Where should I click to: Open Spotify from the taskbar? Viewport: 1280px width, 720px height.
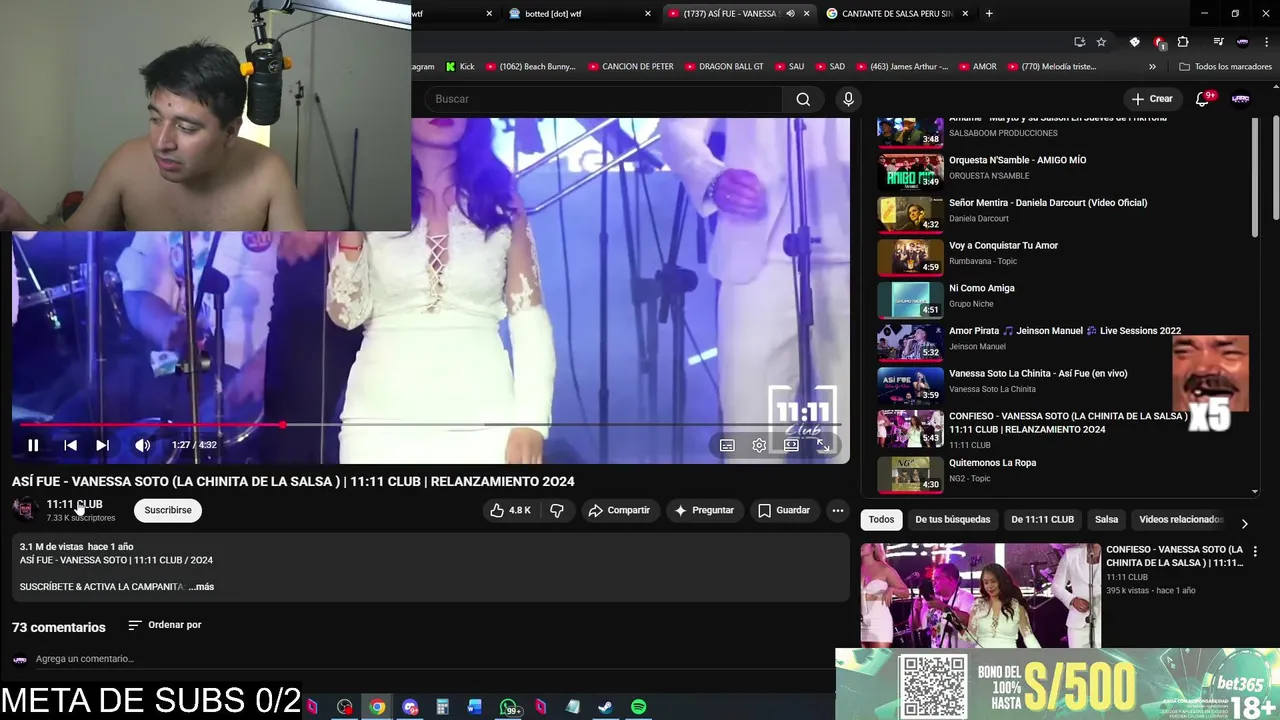point(638,707)
